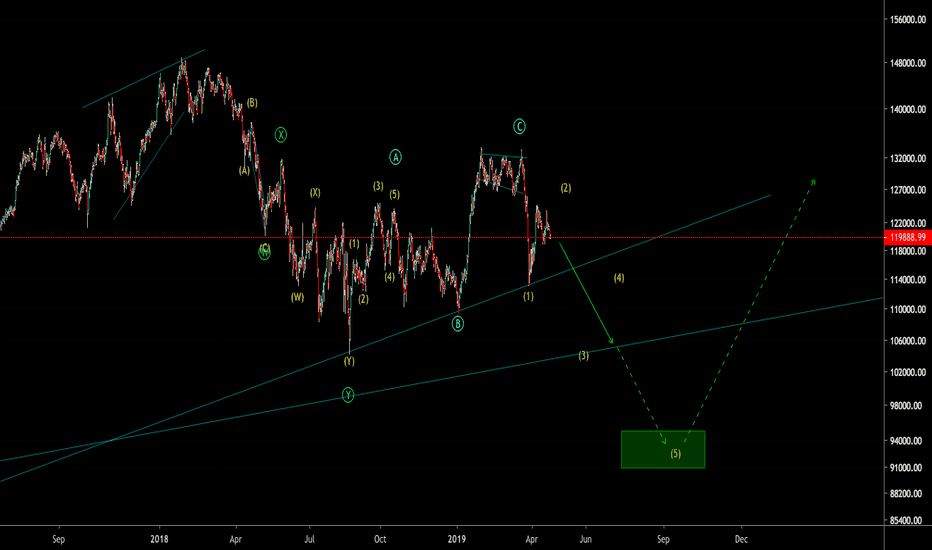Select the 106000.00 price axis label
This screenshot has width=932, height=550.
[907, 341]
